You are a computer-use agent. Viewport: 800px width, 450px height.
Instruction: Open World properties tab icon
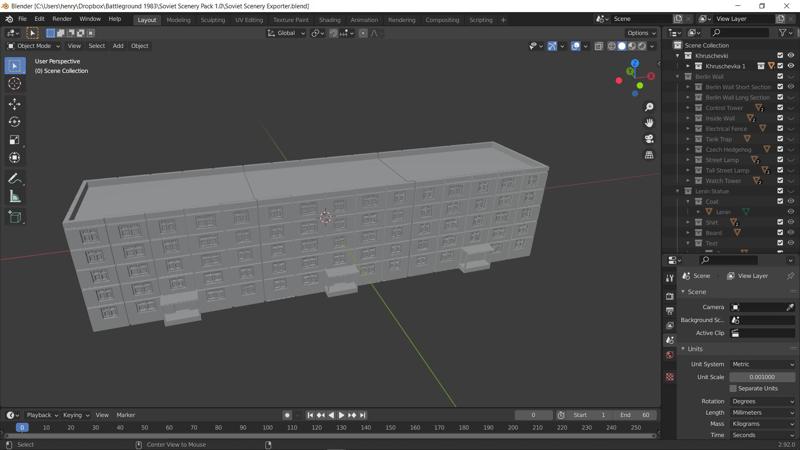click(x=670, y=355)
